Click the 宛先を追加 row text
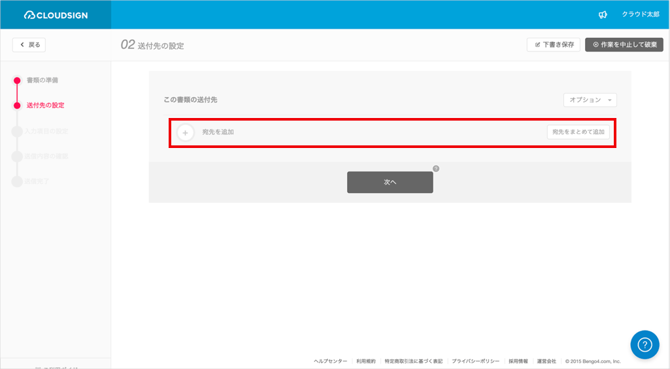The height and width of the screenshot is (369, 670). 218,132
